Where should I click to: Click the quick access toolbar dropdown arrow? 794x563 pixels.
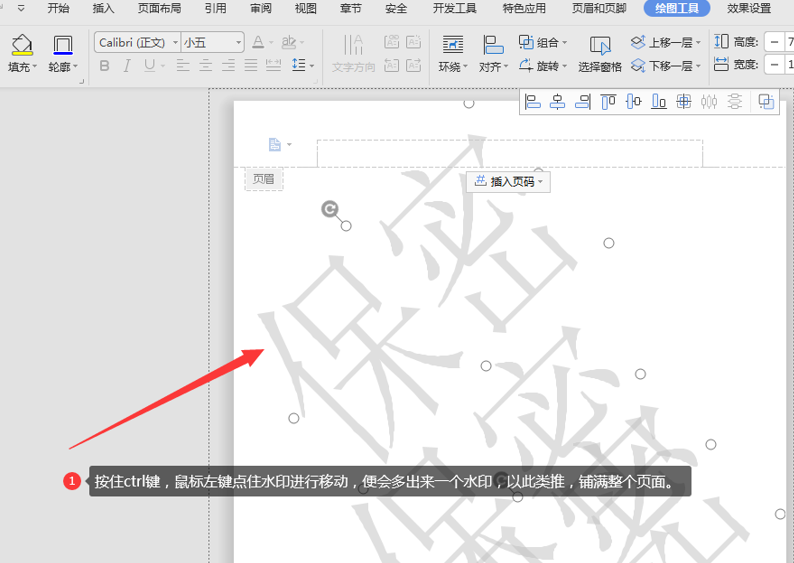[21, 8]
